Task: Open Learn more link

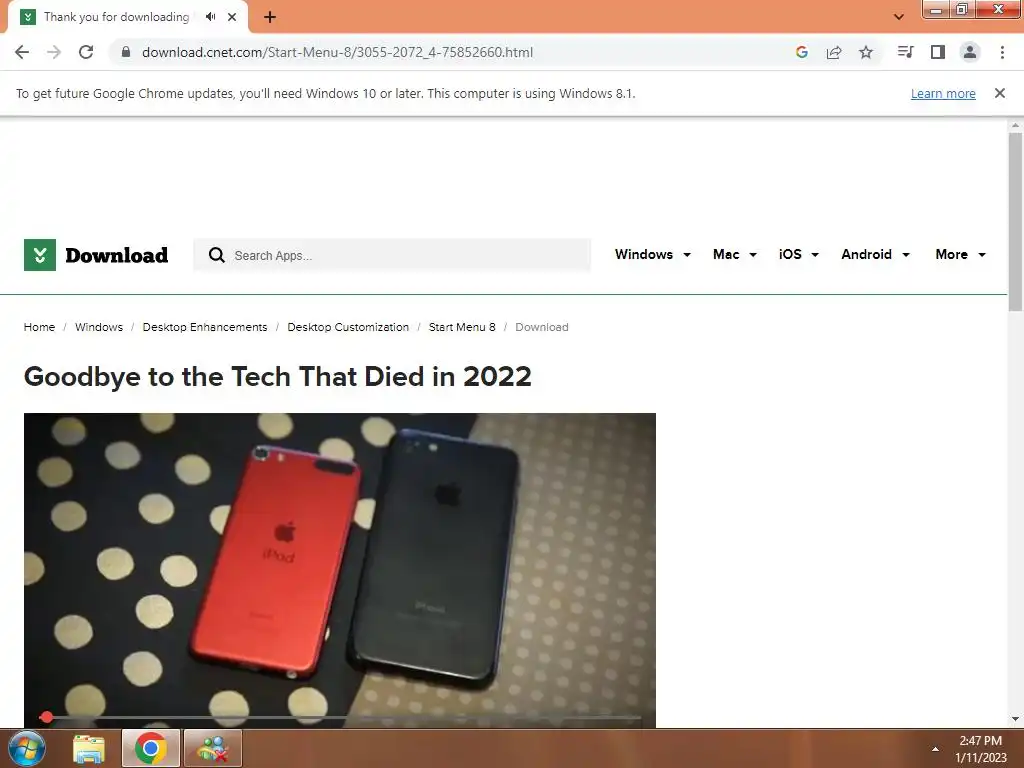Action: [x=943, y=93]
